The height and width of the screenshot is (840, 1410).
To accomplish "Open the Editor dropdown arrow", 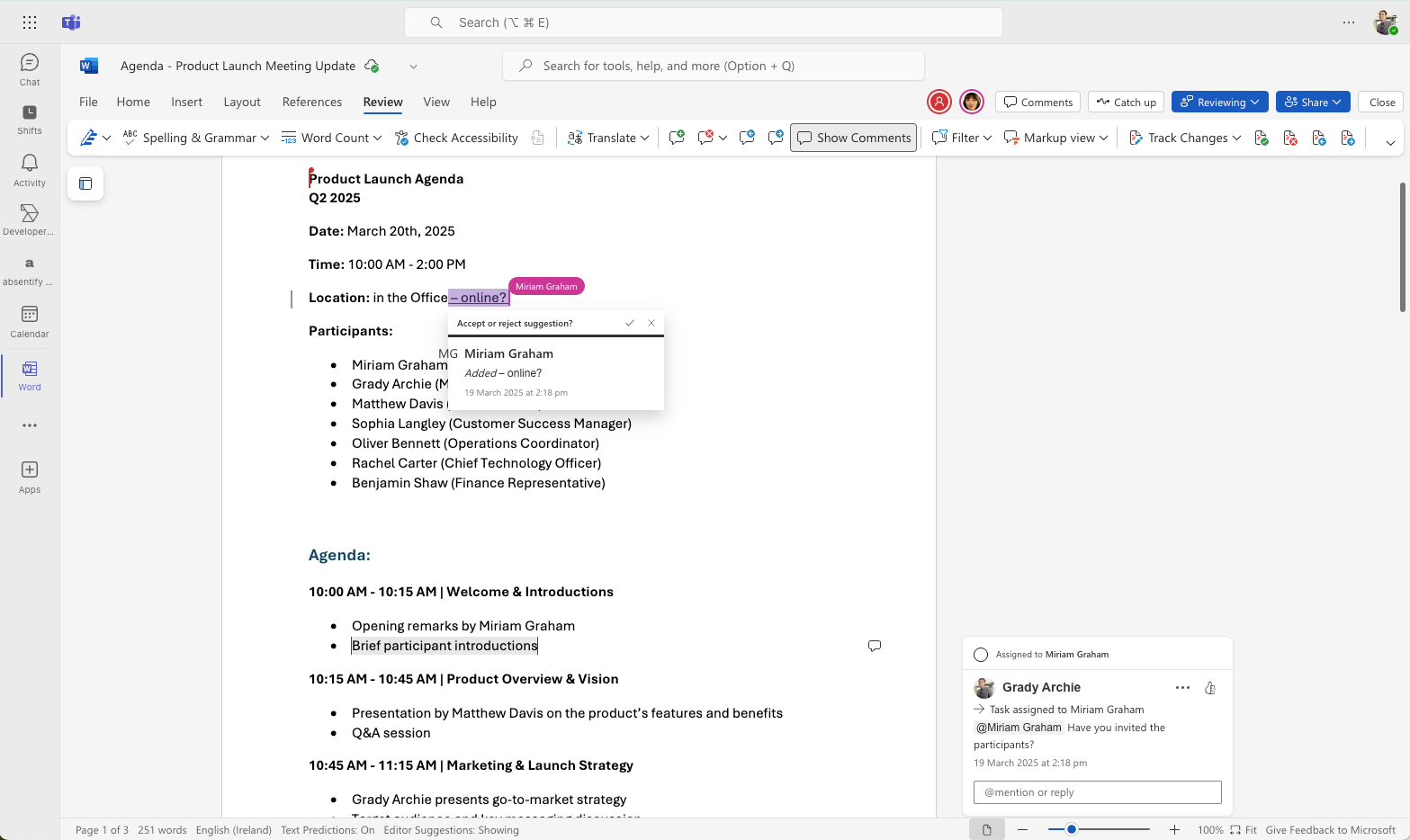I will [106, 138].
